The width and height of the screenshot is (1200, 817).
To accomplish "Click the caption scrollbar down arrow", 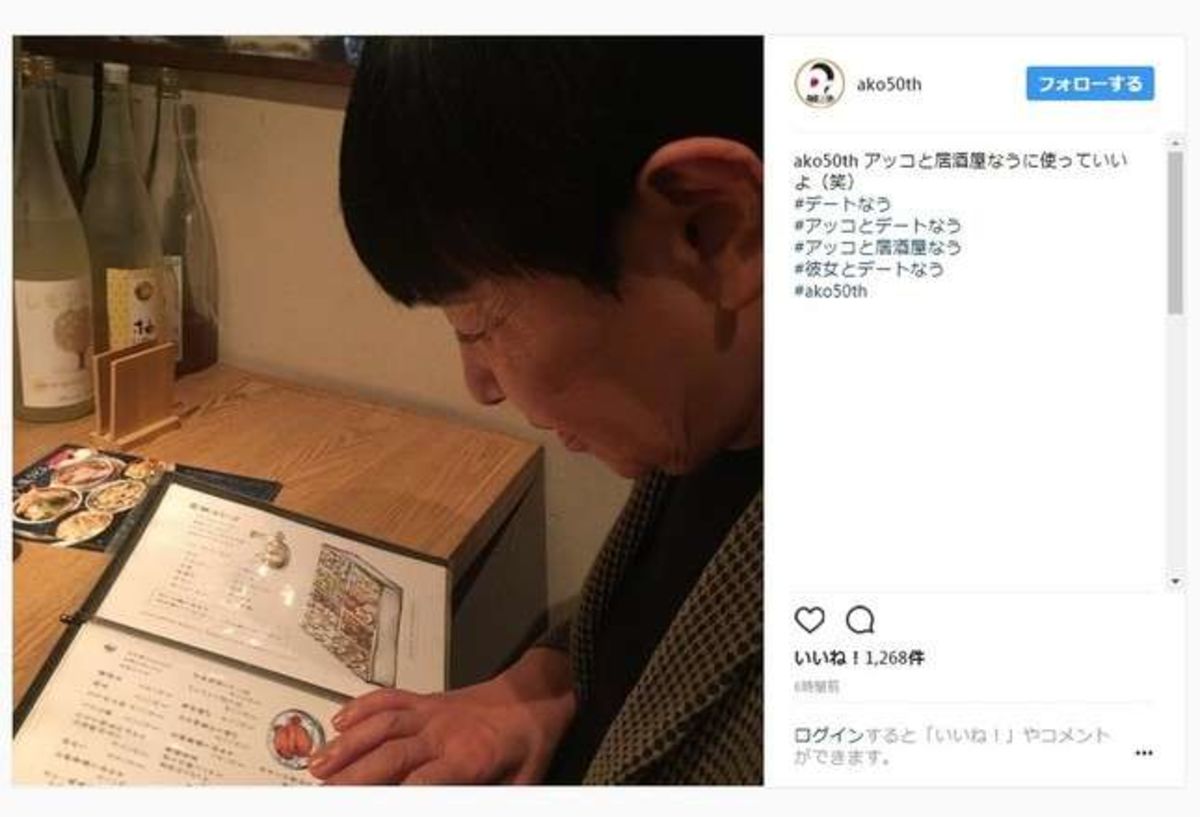I will point(1175,580).
